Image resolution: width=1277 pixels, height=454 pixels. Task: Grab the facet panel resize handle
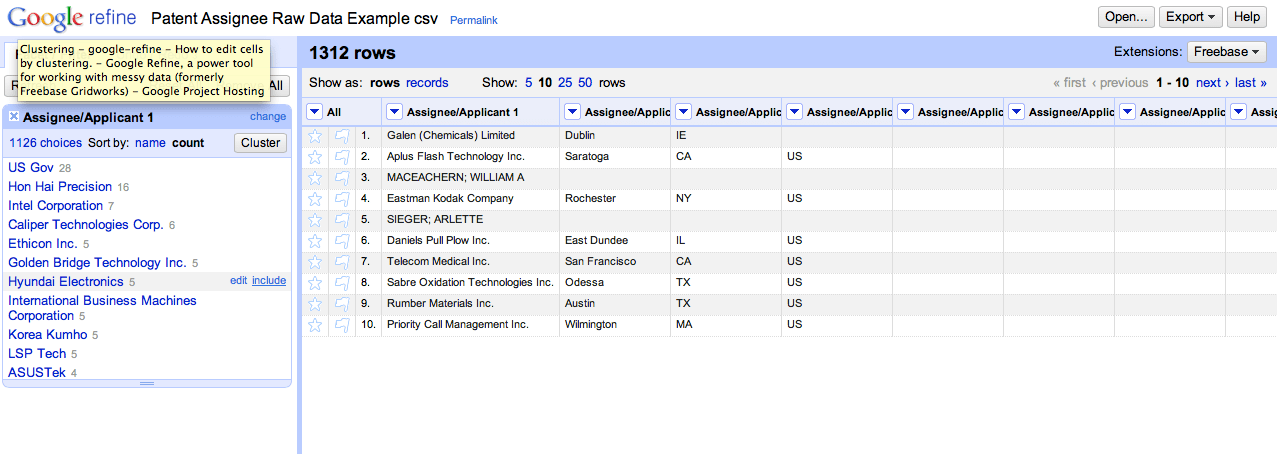(x=147, y=384)
